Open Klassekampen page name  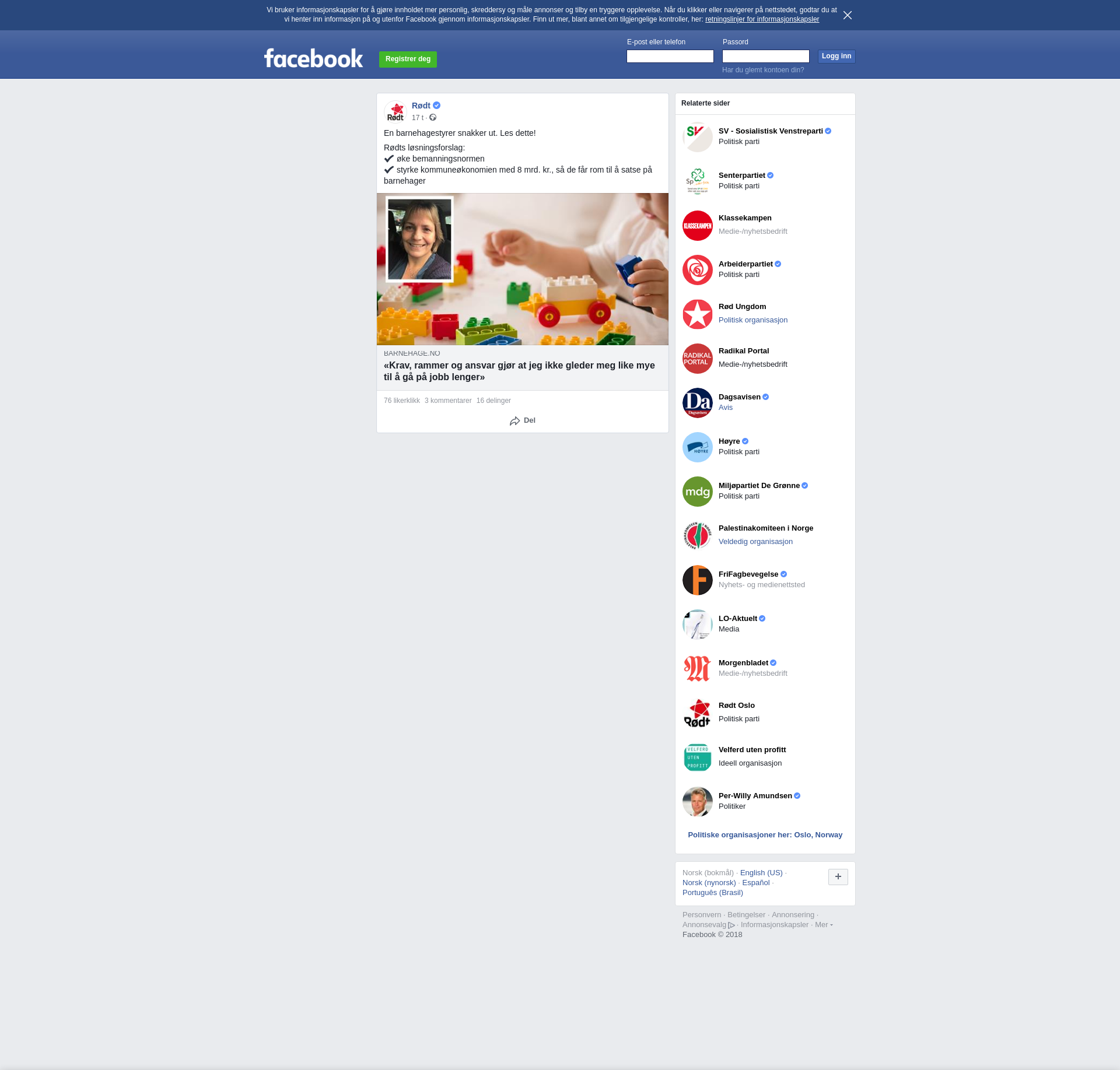[x=745, y=218]
